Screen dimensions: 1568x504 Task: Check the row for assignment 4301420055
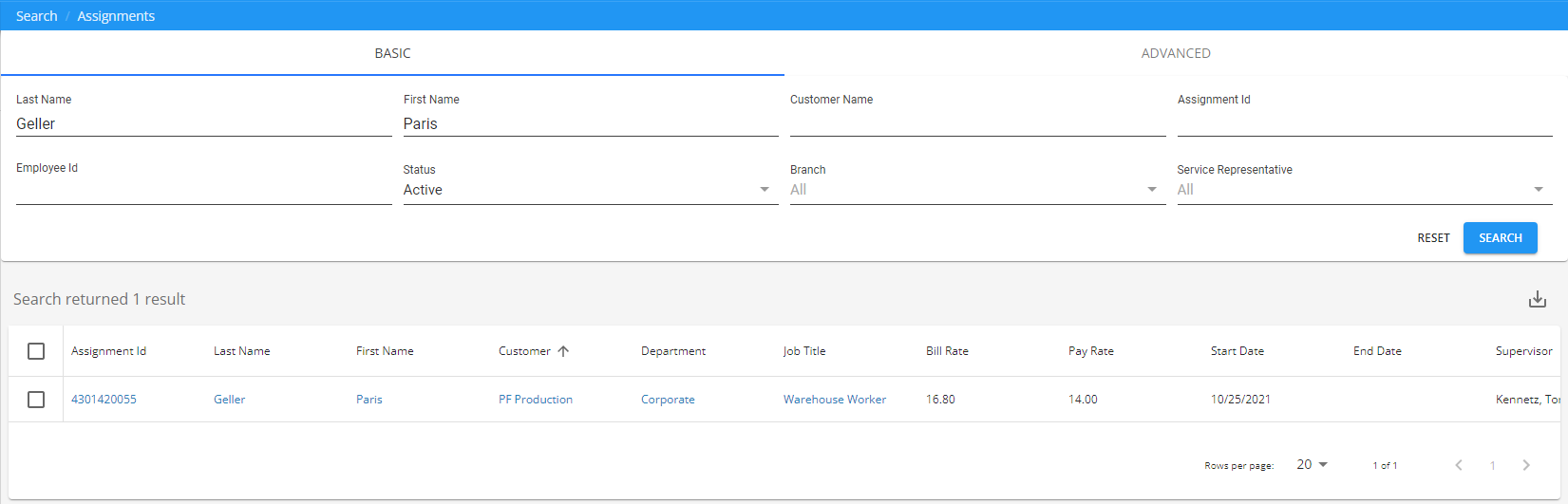(36, 400)
